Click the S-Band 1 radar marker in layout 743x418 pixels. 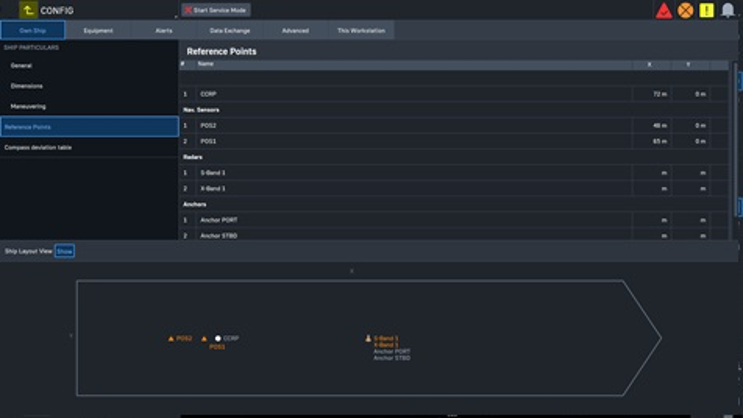click(368, 338)
